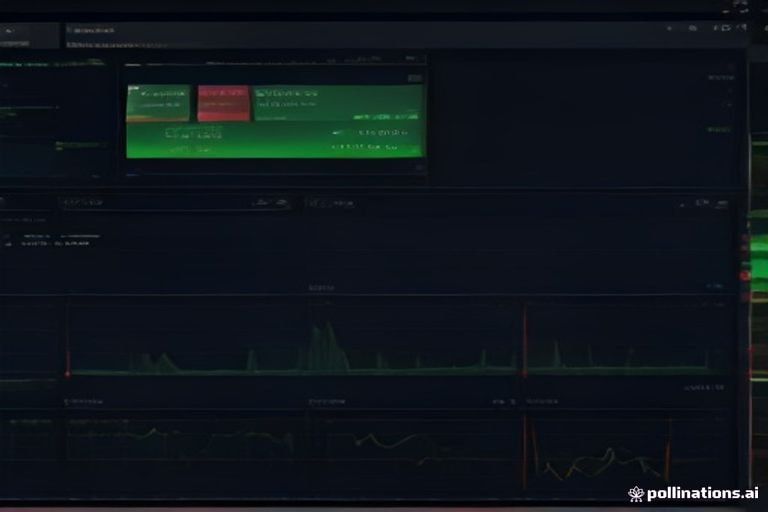Click the tallest green spike in the middle chart
The width and height of the screenshot is (768, 512).
coord(328,346)
